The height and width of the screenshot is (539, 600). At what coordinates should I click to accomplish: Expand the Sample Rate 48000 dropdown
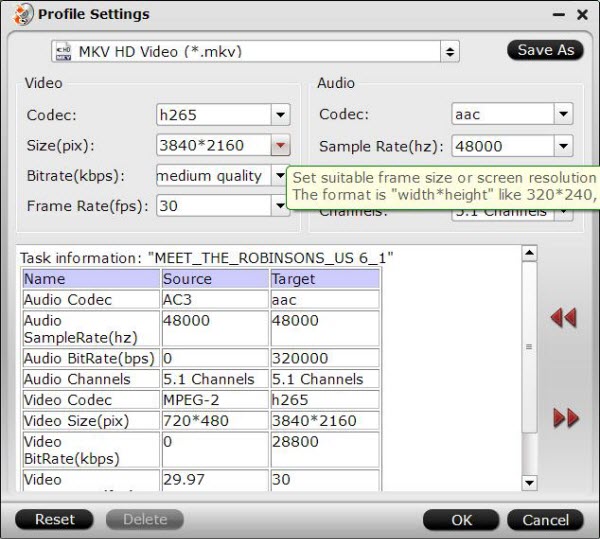563,146
